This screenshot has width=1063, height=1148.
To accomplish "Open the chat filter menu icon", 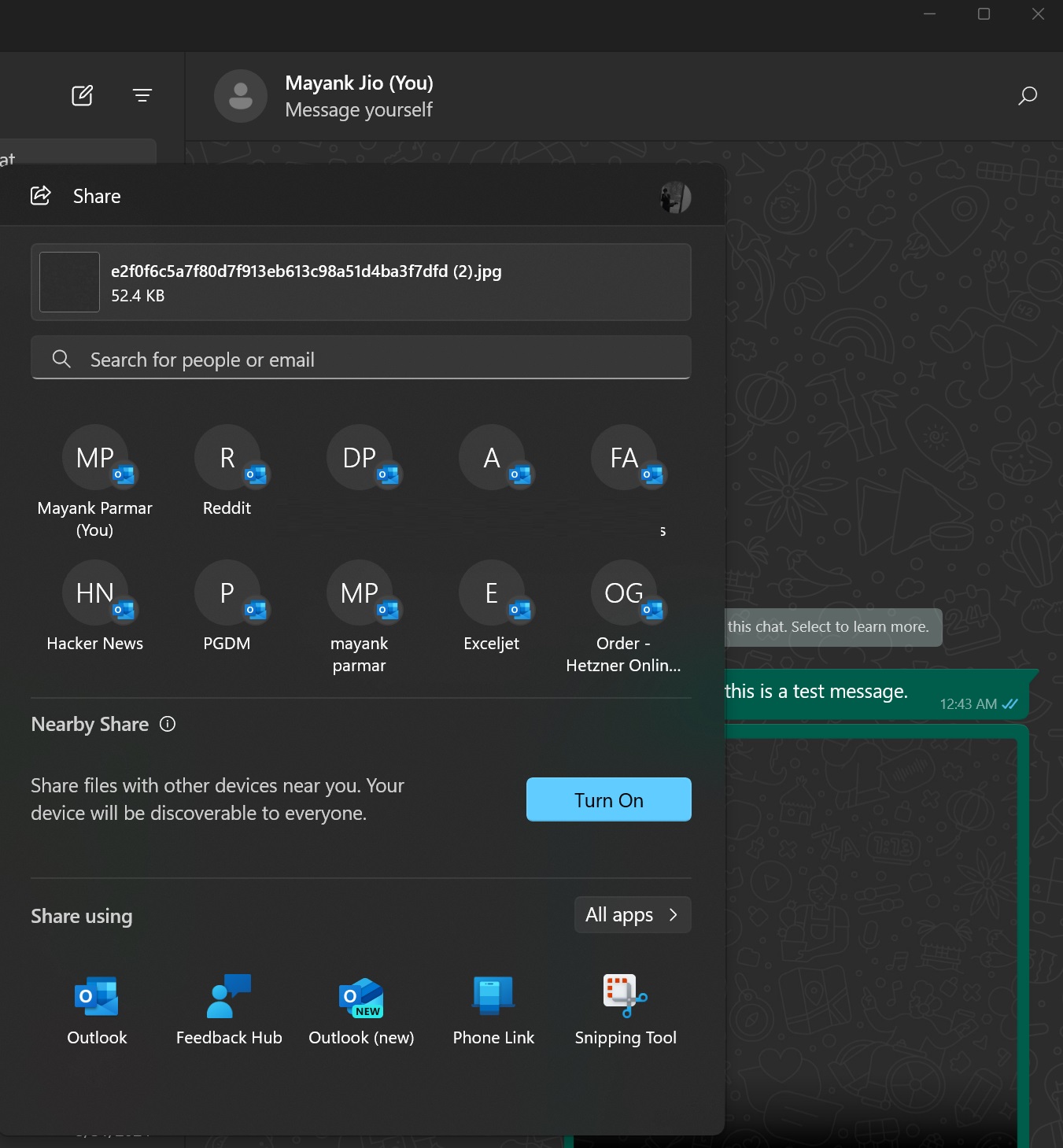I will click(142, 96).
